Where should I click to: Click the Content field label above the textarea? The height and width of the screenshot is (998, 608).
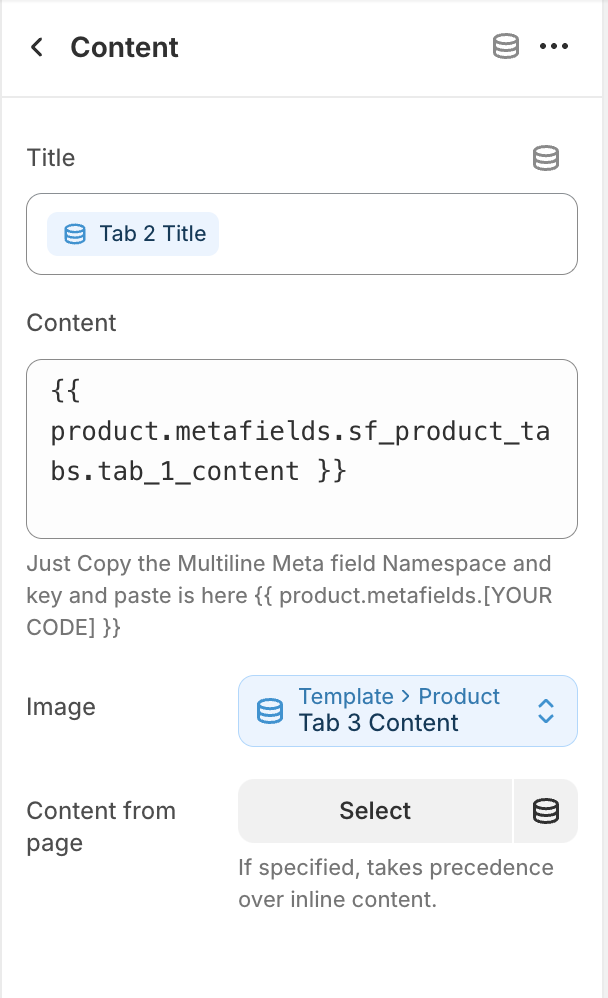coord(71,323)
